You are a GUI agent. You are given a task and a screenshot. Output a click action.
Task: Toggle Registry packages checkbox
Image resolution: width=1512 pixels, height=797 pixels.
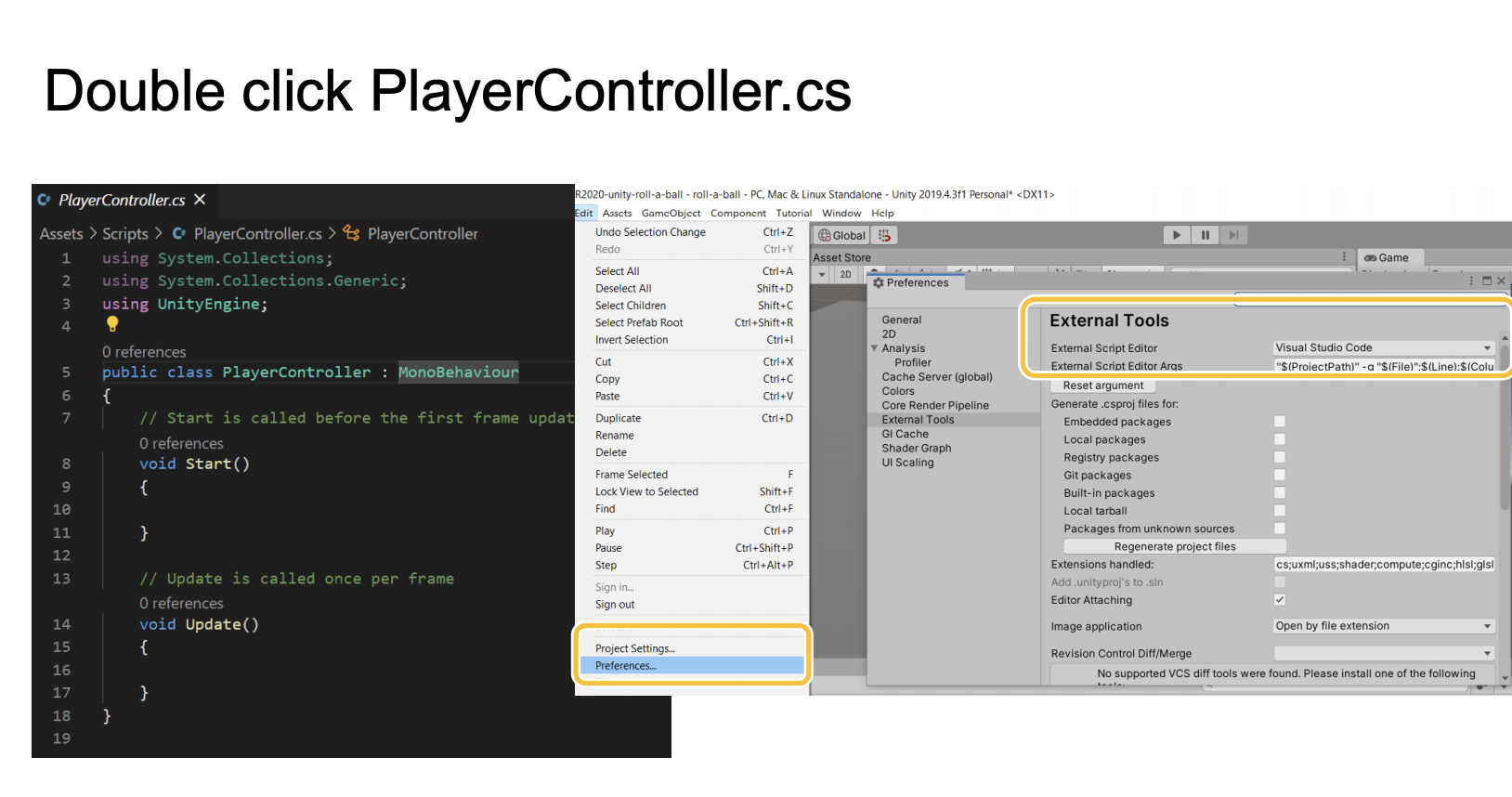coord(1280,457)
